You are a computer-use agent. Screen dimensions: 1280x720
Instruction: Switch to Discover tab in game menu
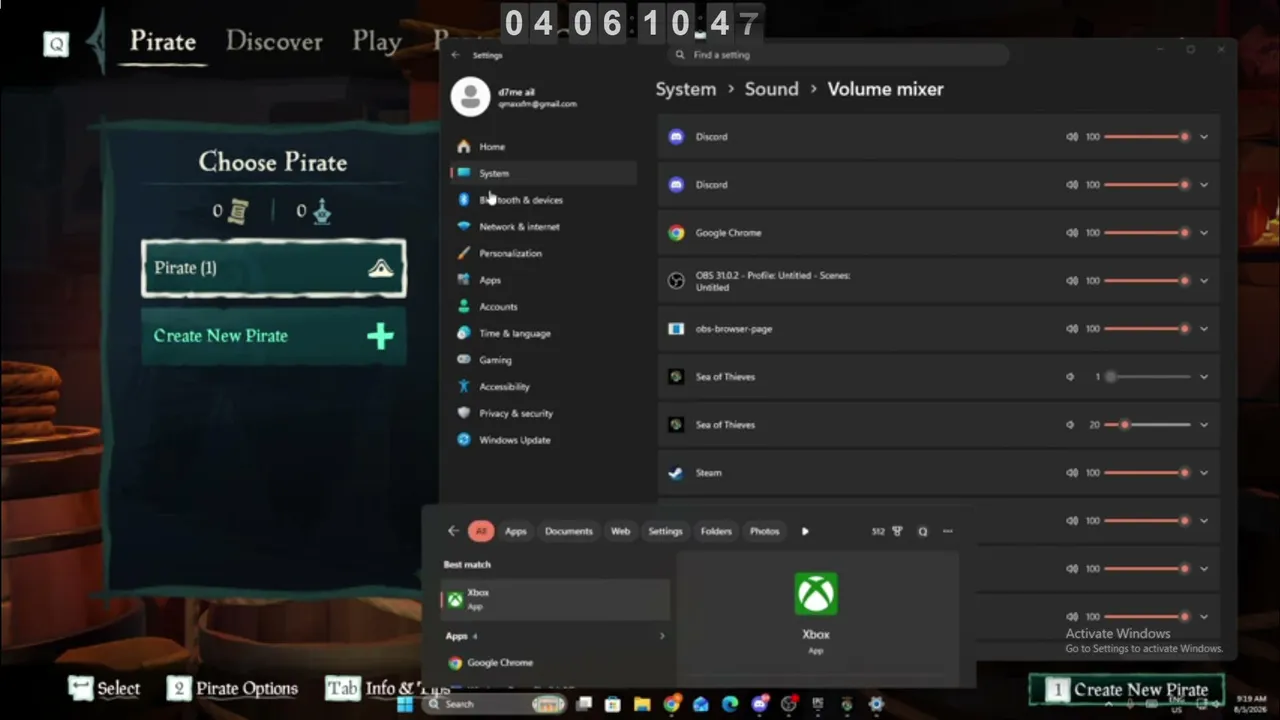[x=274, y=41]
